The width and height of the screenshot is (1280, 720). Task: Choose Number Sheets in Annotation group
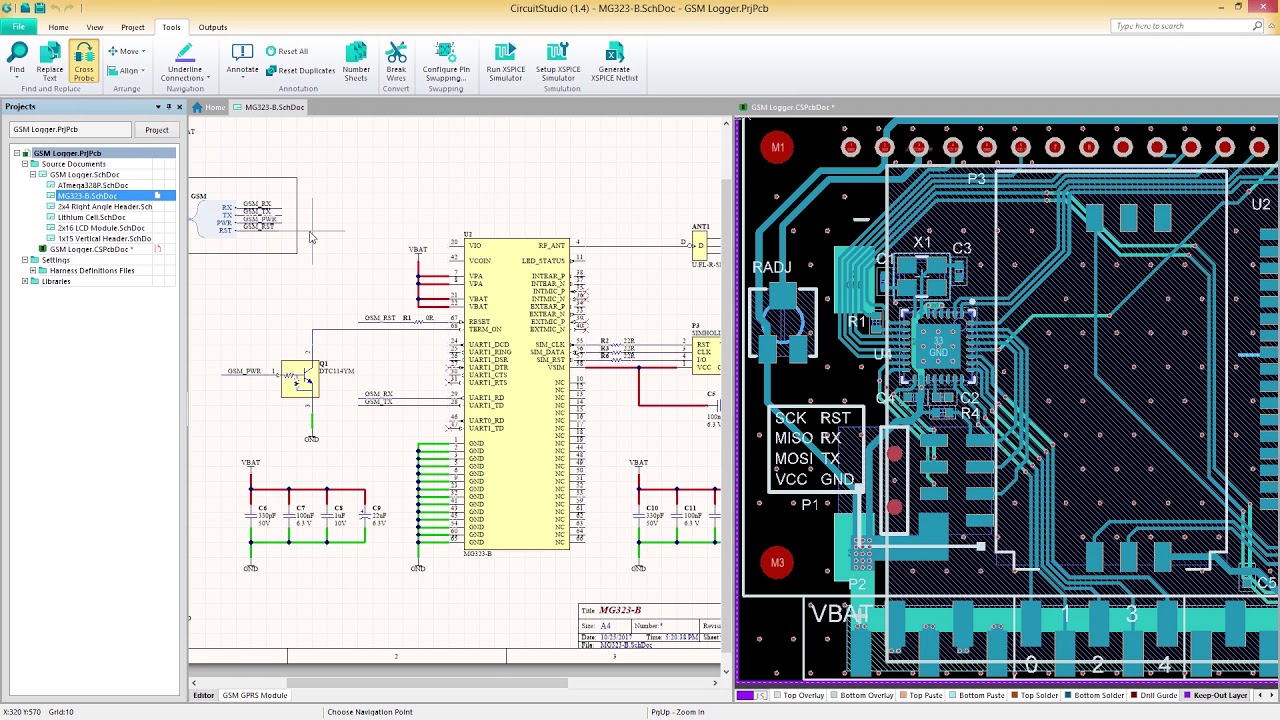[356, 61]
